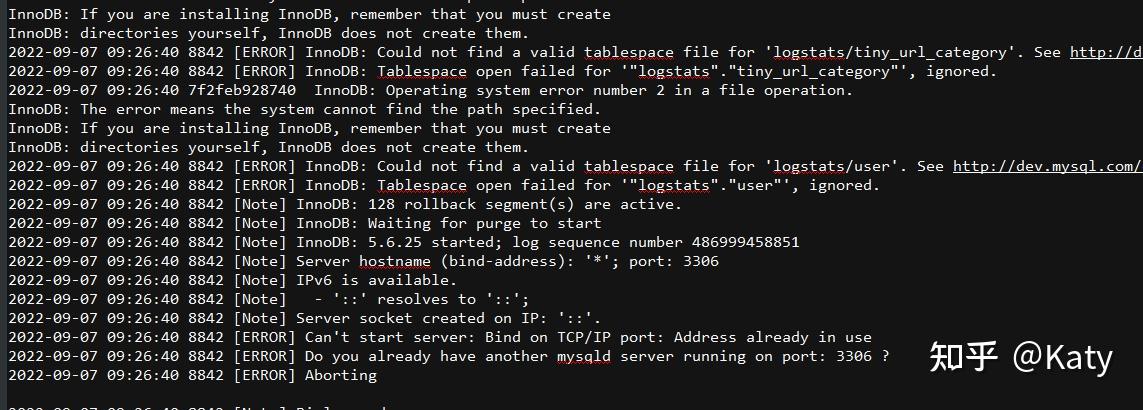Viewport: 1143px width, 410px height.
Task: Click the 知乎 @Katy watermark
Action: [1020, 357]
